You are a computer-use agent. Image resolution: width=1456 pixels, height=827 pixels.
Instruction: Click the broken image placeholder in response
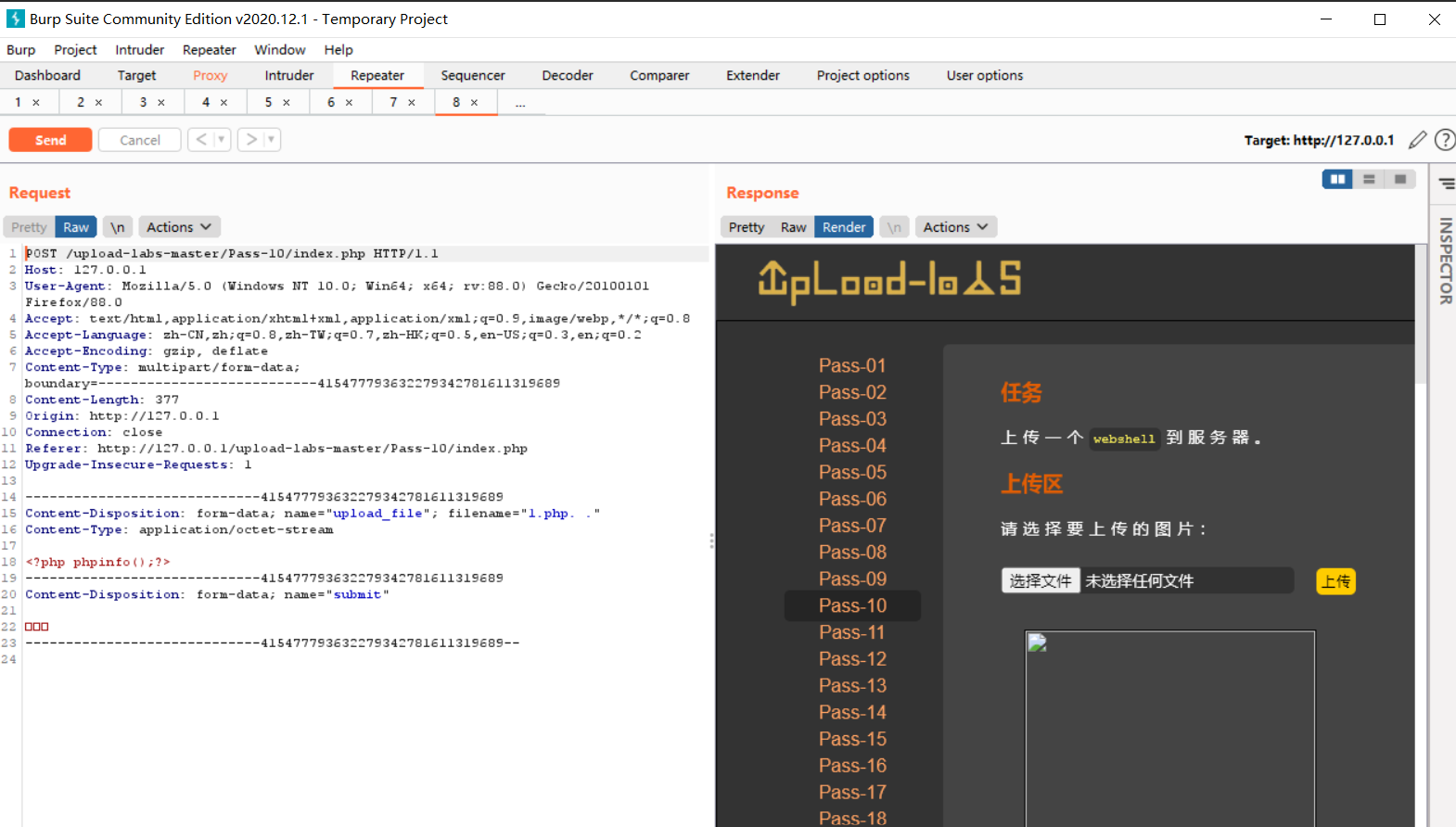[x=1037, y=643]
